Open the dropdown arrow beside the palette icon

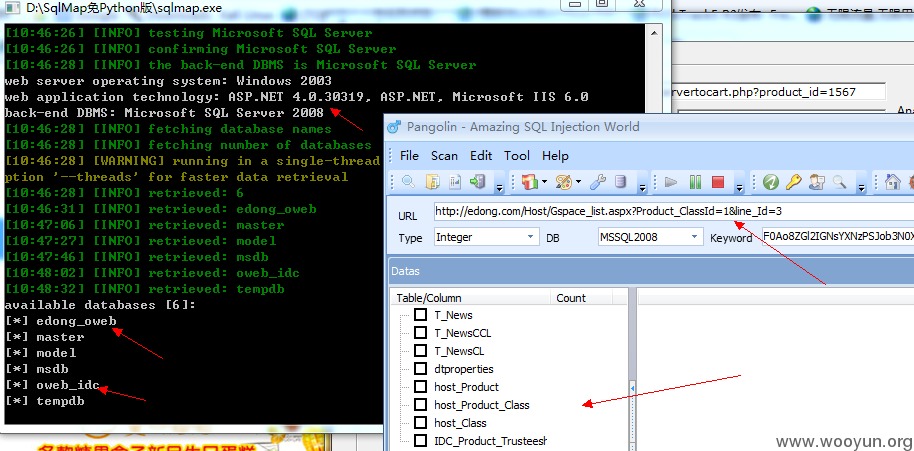point(579,182)
